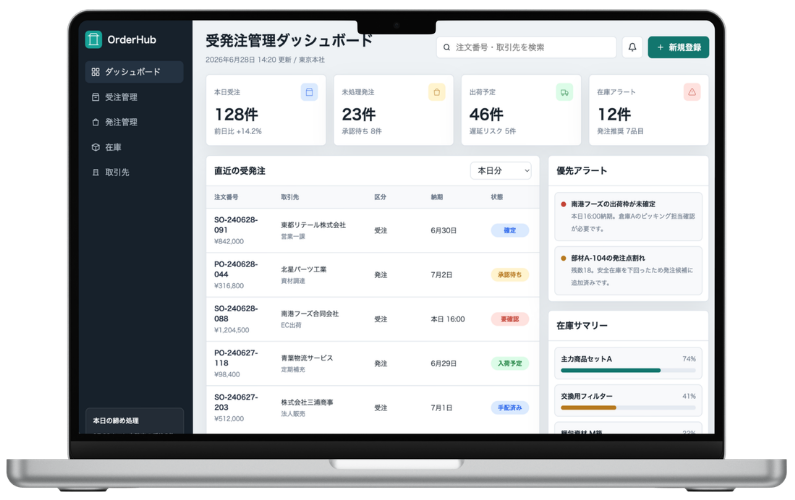Click the 出荷予定 card truck icon
Screen dimensions: 795x500
tap(564, 92)
